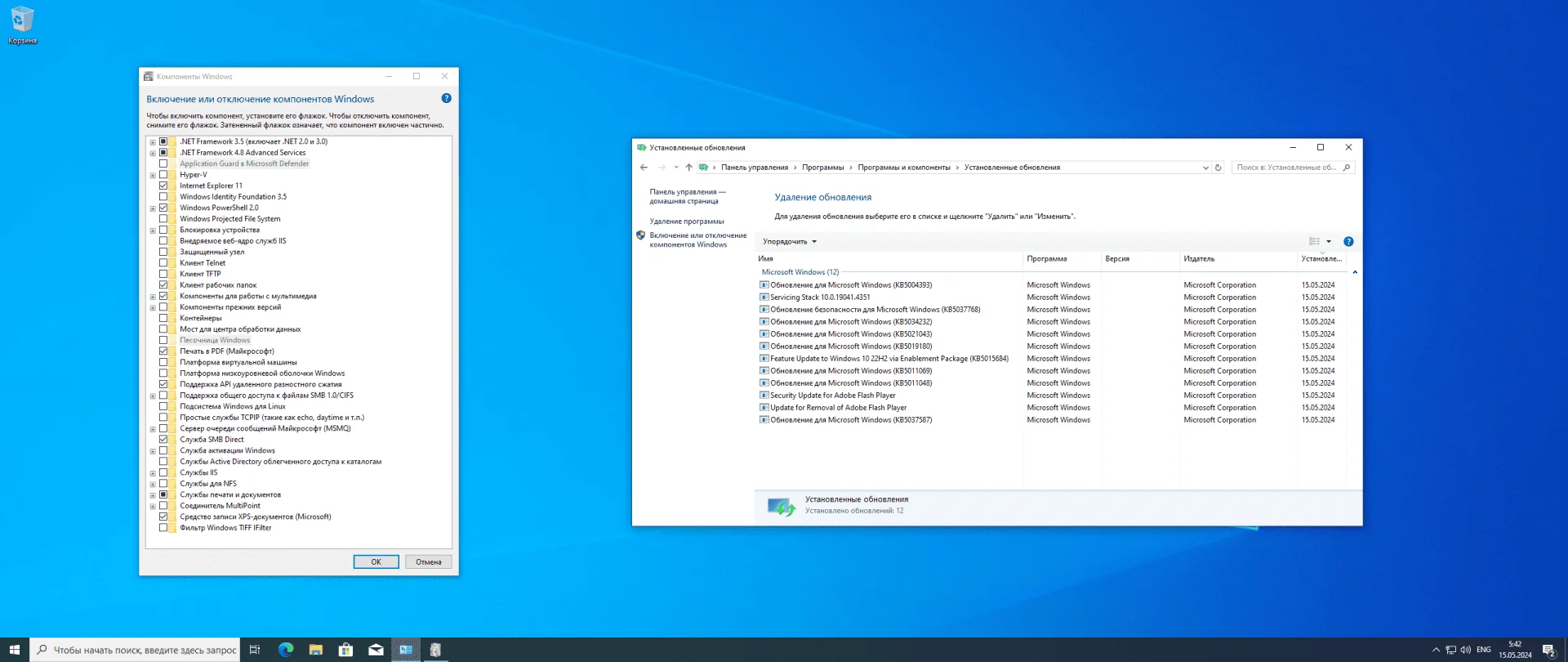Uncheck Печать в PDF (Майкрософт) checkbox
This screenshot has width=1568, height=662.
click(163, 351)
